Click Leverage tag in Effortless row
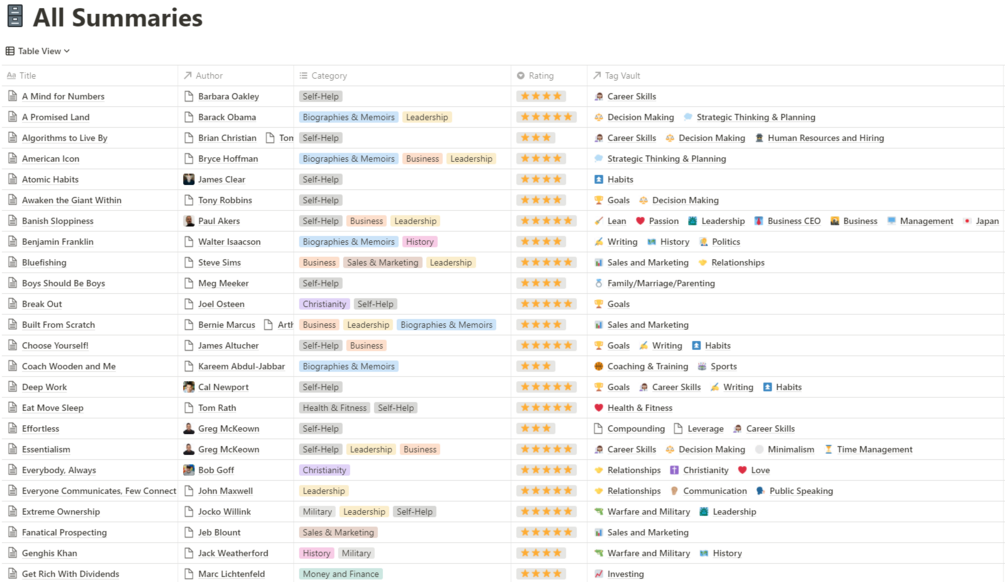This screenshot has height=582, width=1005. 705,429
